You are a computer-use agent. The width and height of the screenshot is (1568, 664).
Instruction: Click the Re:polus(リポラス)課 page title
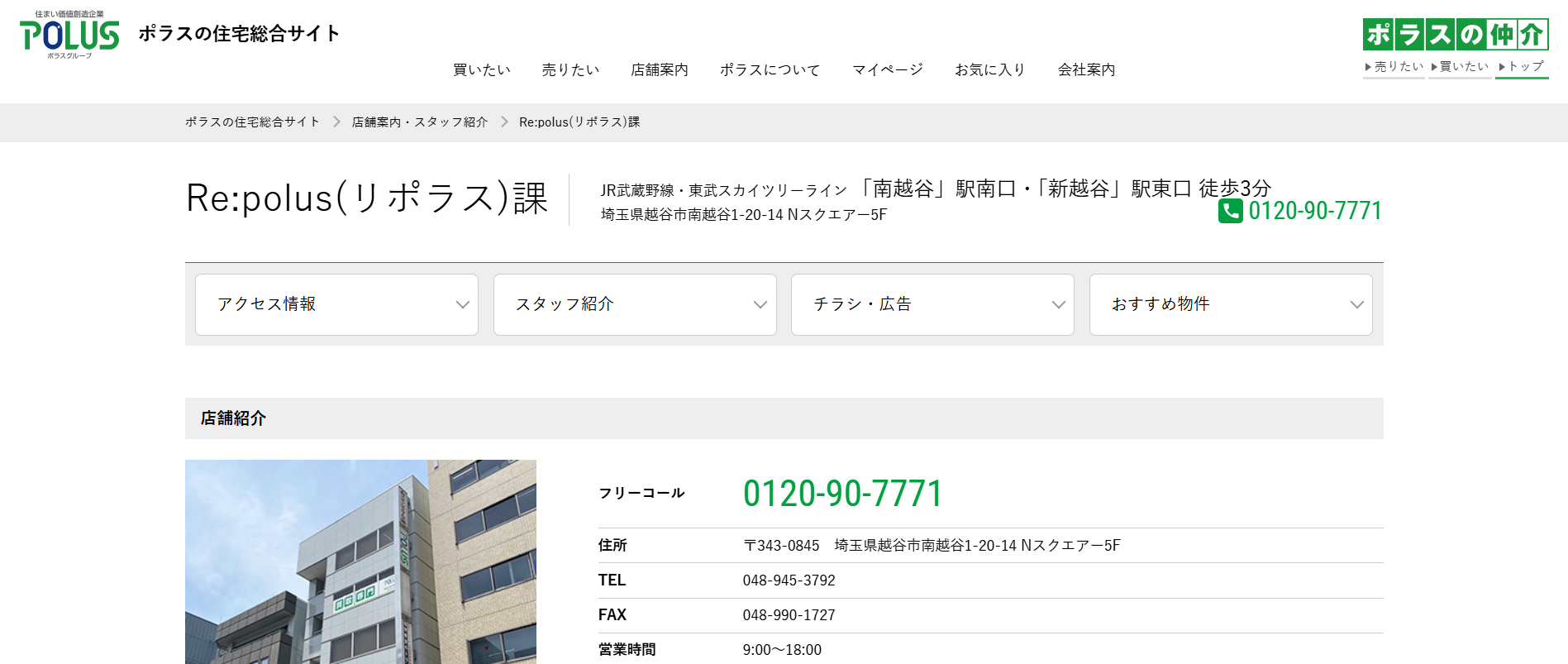tap(367, 198)
